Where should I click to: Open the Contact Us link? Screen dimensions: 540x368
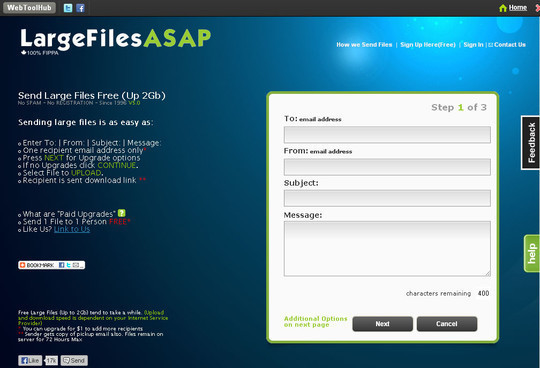point(510,45)
